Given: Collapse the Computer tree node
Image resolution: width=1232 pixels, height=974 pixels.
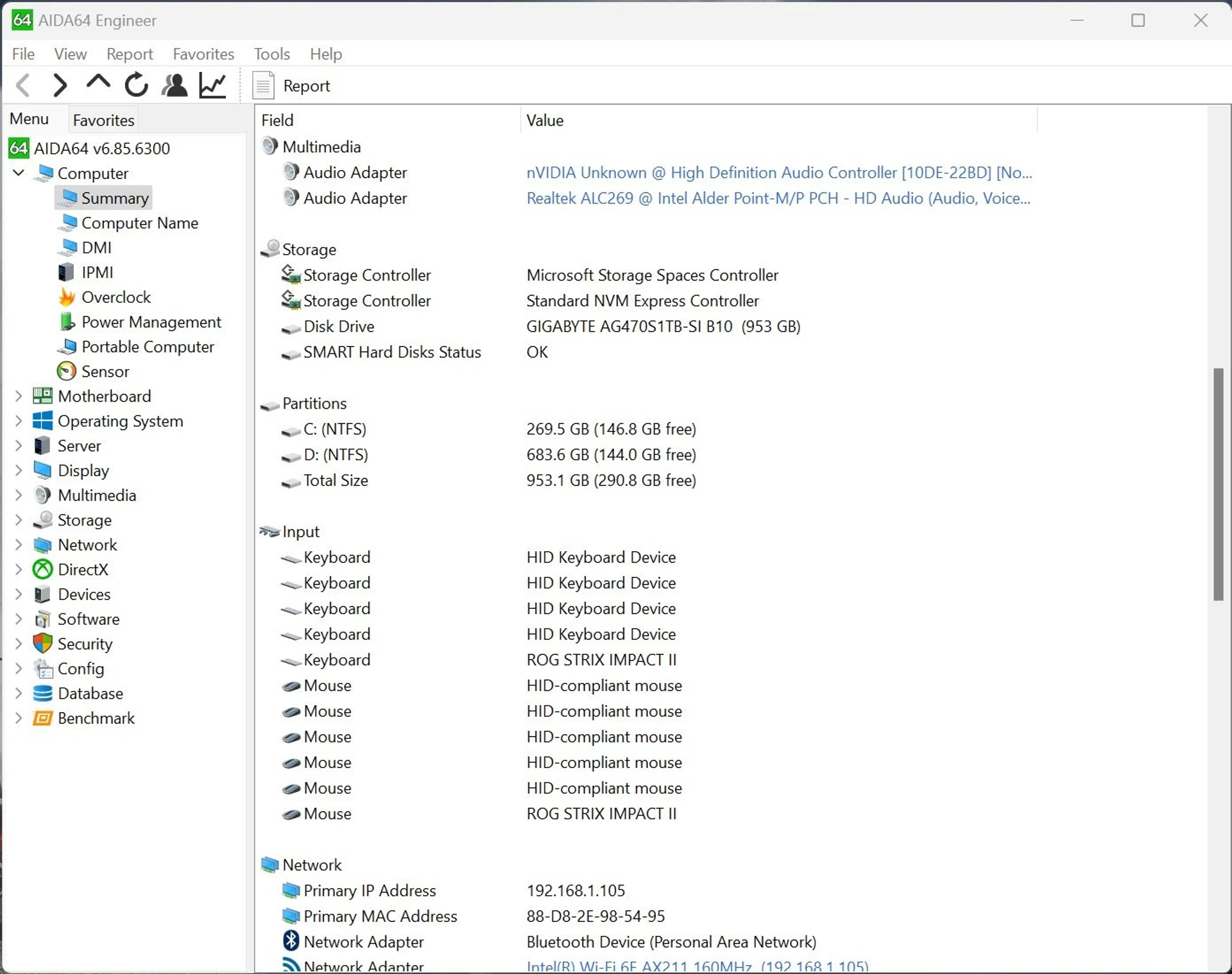Looking at the screenshot, I should [19, 173].
